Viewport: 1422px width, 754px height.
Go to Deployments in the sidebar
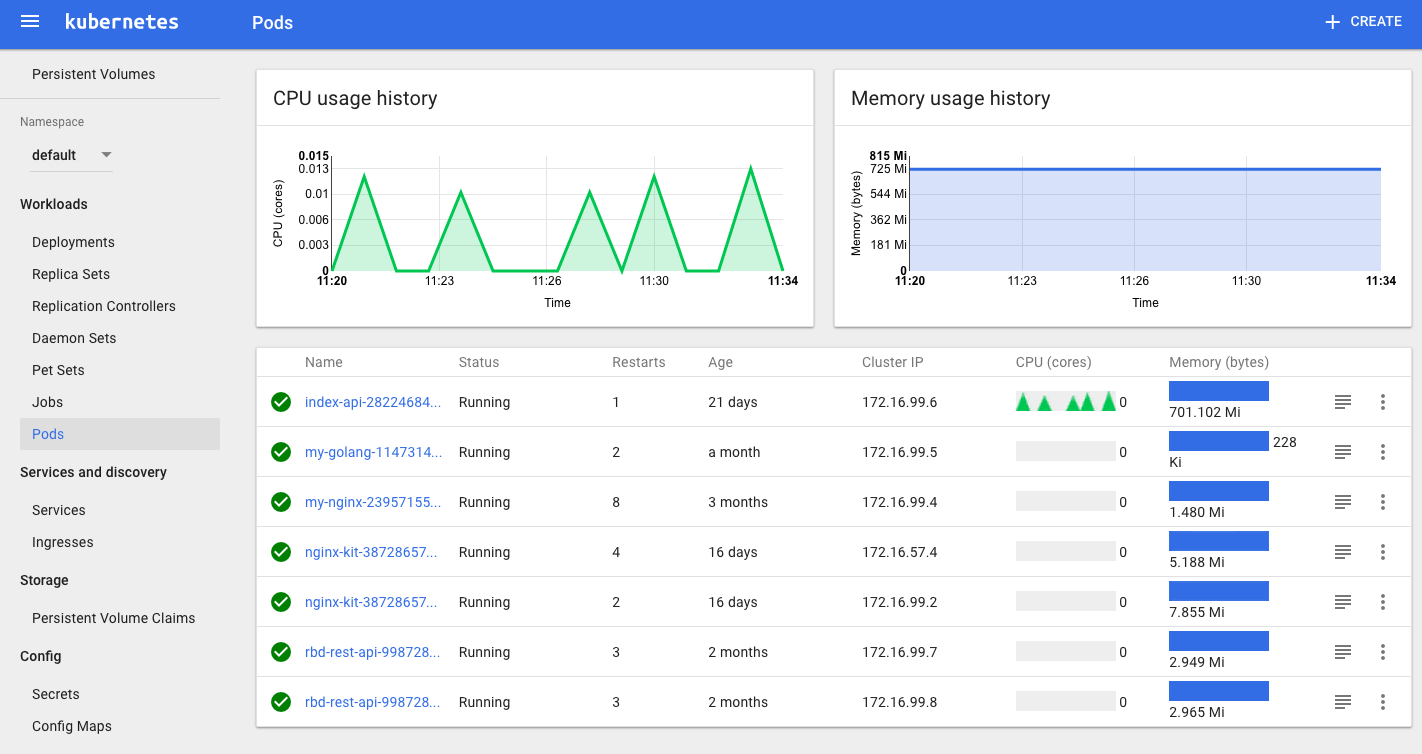click(x=73, y=242)
